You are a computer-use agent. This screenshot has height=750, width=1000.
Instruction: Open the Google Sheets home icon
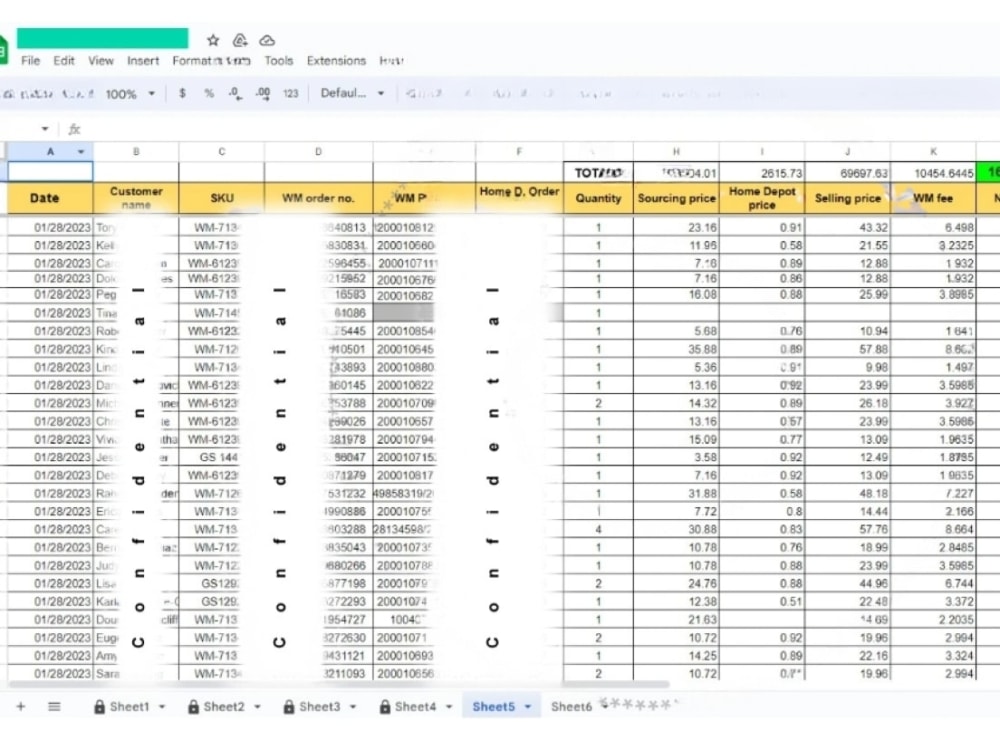click(x=3, y=50)
